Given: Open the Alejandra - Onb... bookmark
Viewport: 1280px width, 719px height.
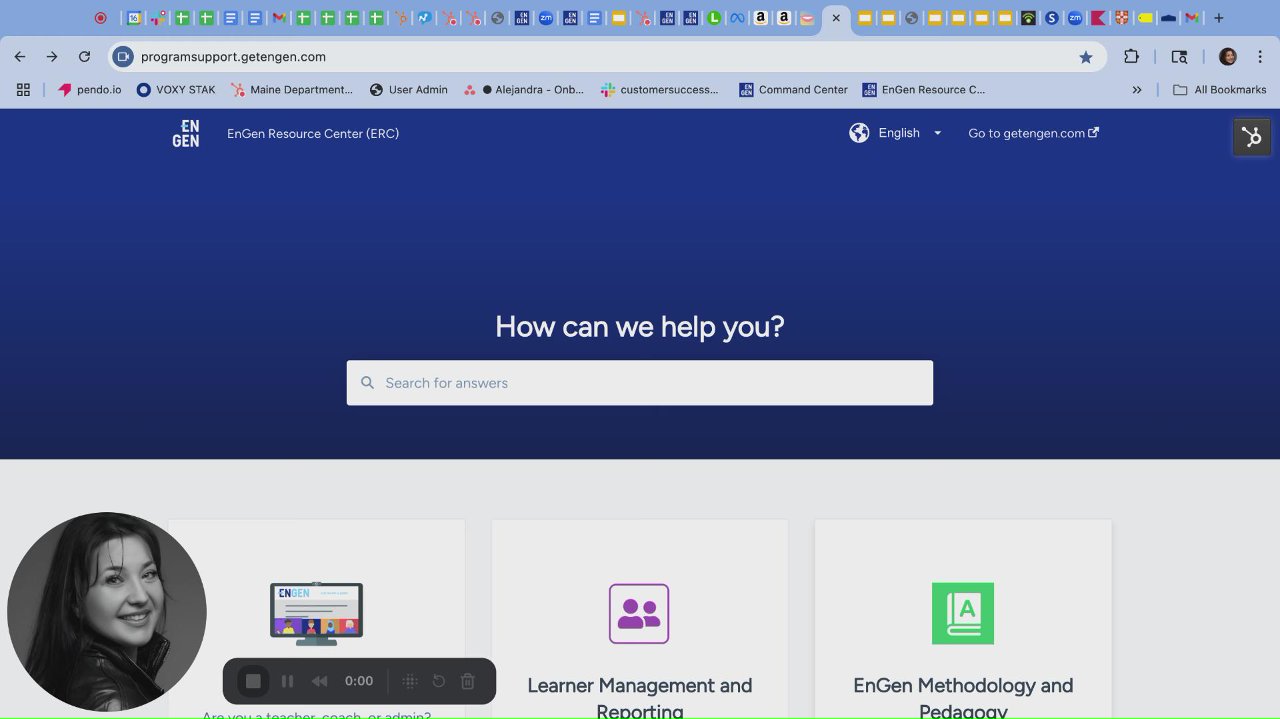Looking at the screenshot, I should pyautogui.click(x=524, y=89).
